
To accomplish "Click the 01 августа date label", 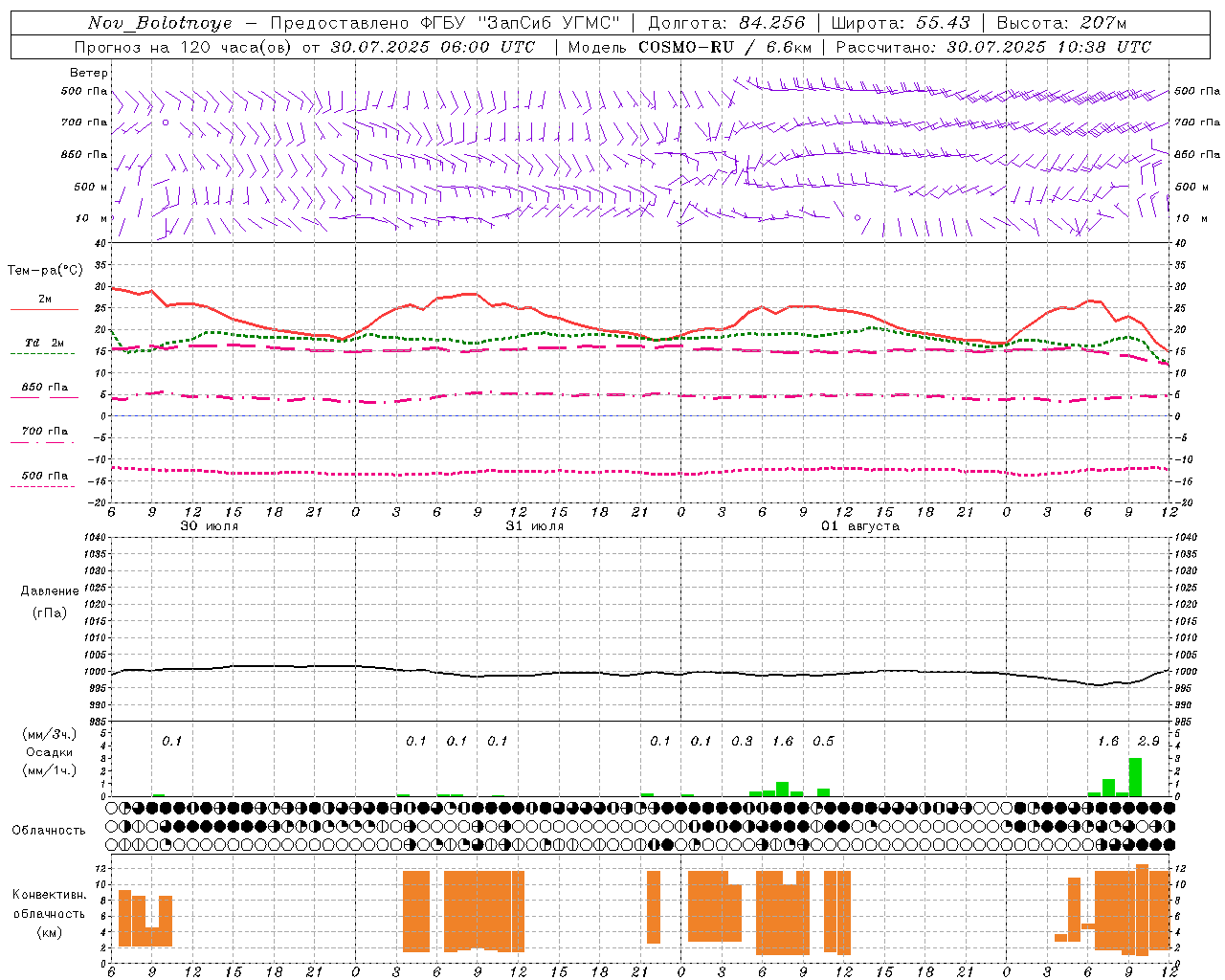I will pyautogui.click(x=860, y=526).
